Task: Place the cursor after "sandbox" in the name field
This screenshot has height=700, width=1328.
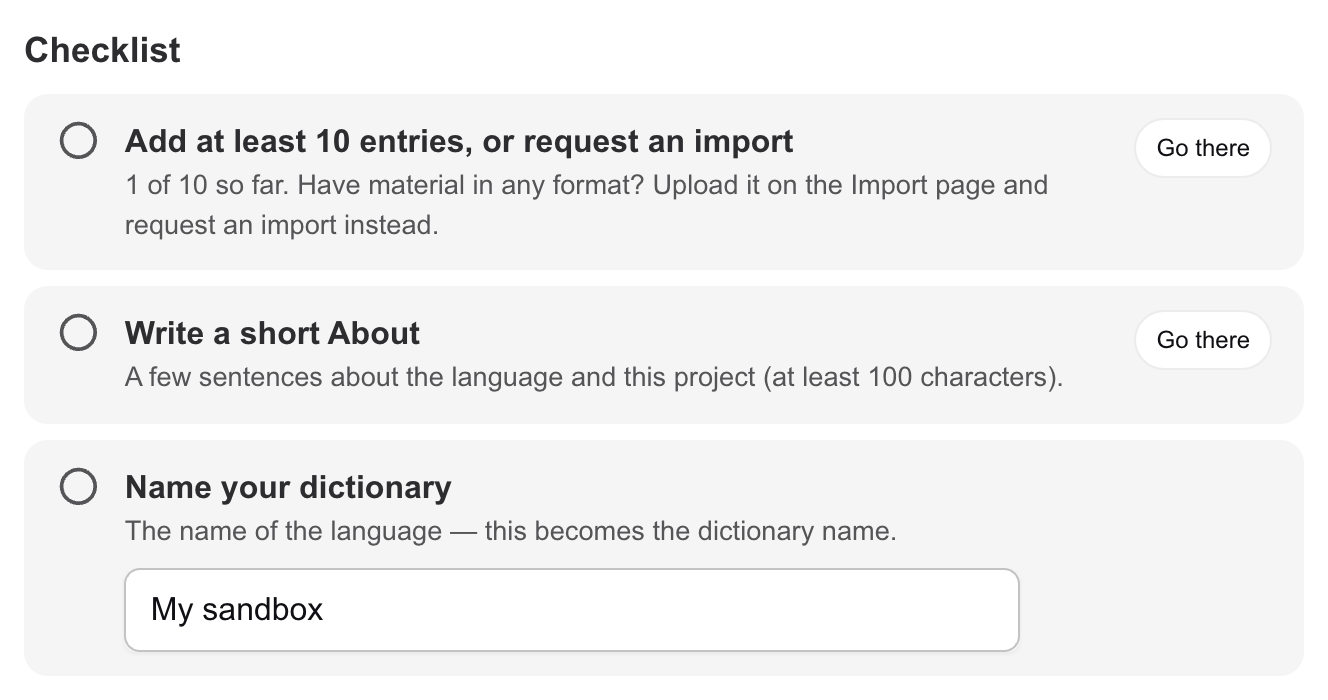Action: pos(325,610)
